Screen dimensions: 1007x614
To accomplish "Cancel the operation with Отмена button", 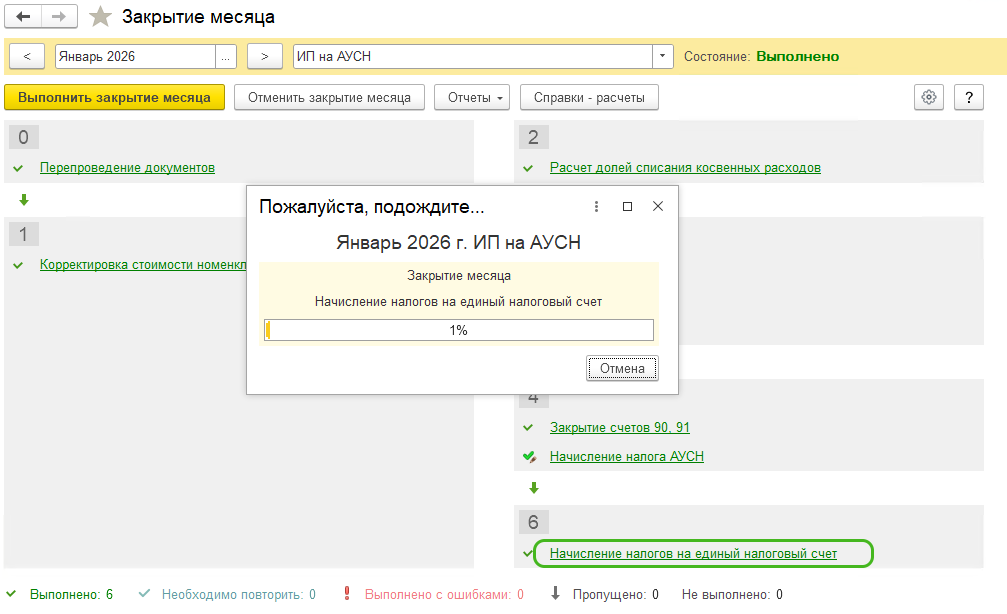I will pyautogui.click(x=622, y=368).
